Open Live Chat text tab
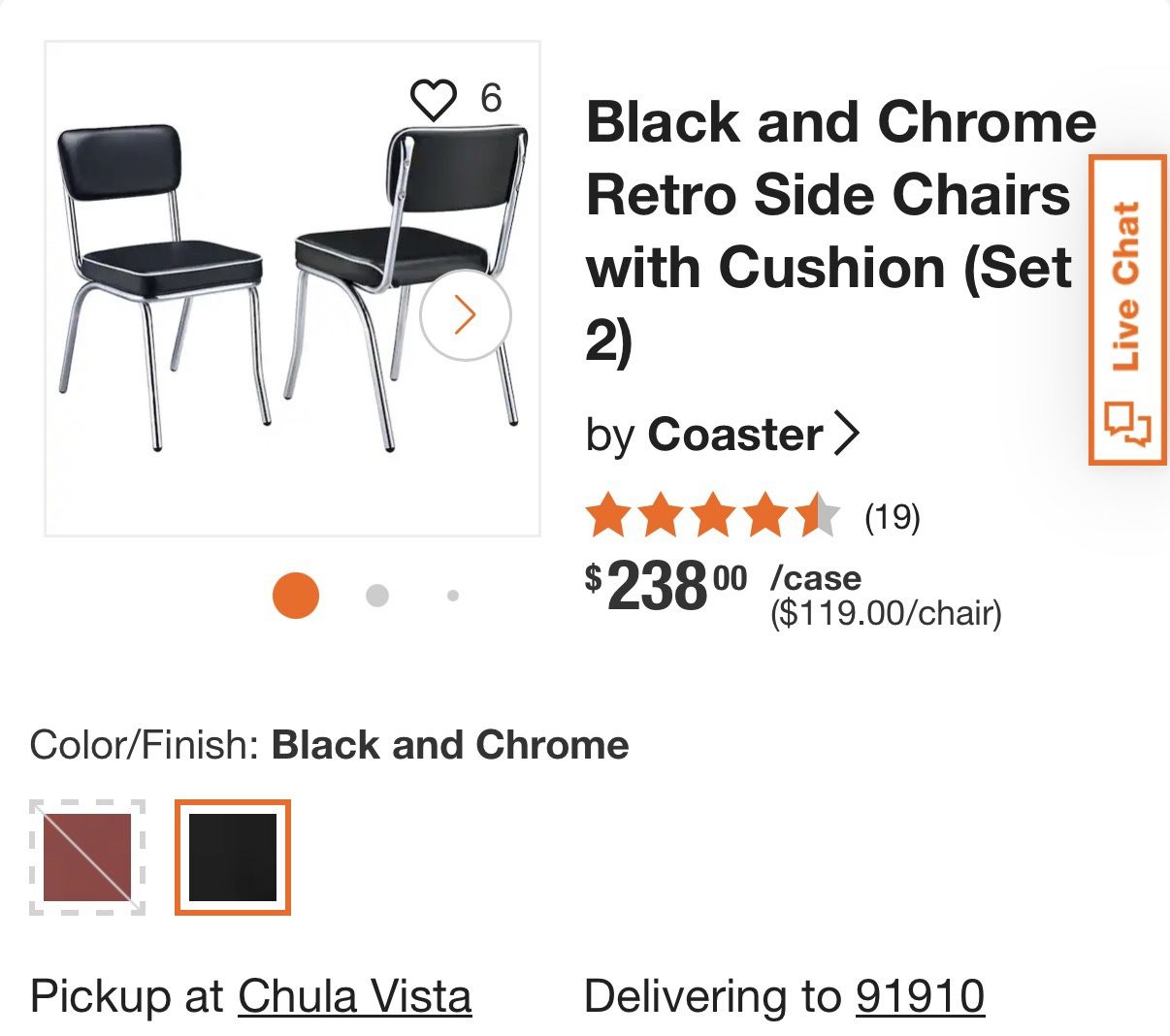 1126,287
